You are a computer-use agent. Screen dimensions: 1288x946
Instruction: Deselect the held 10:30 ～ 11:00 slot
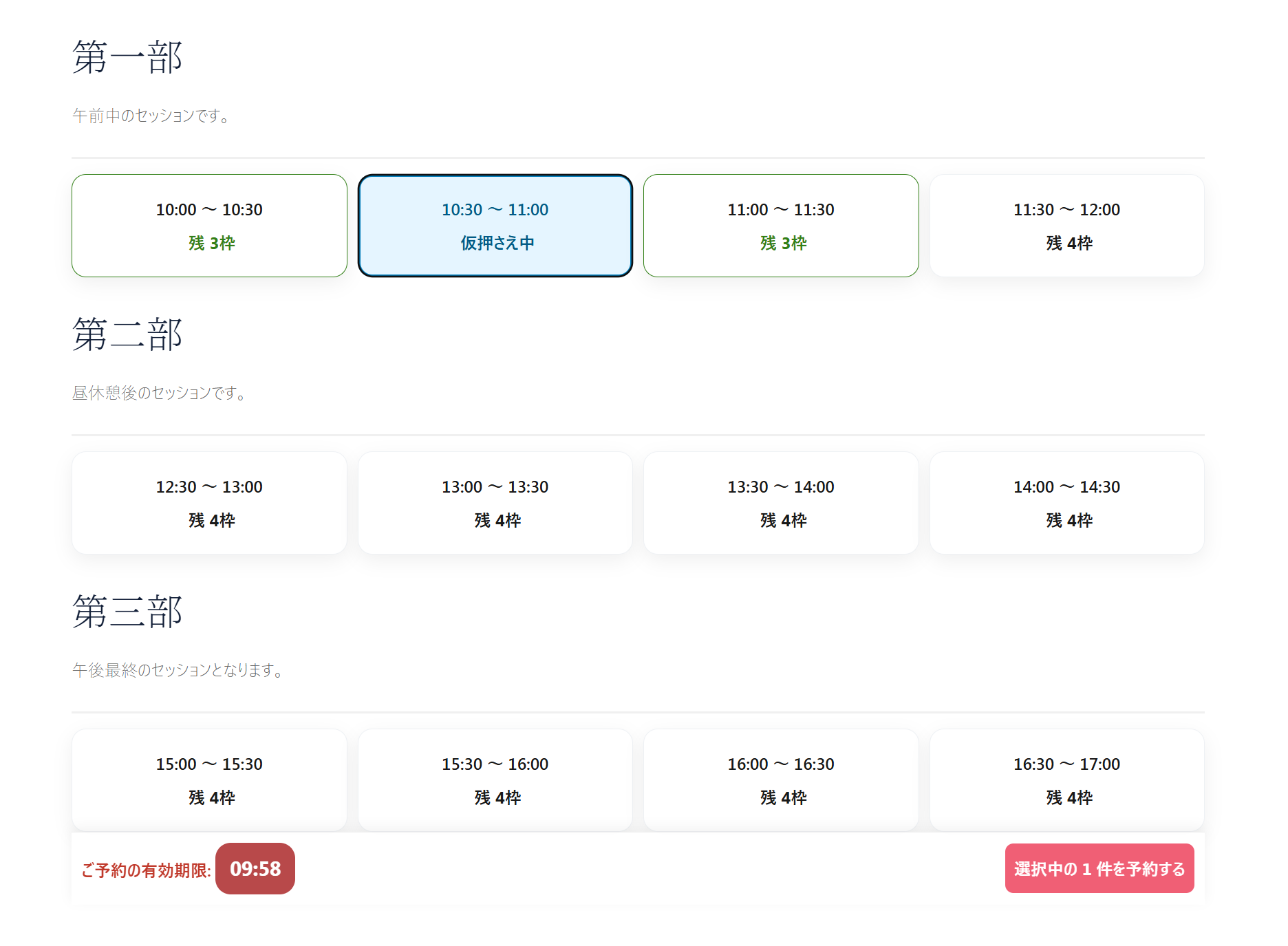pyautogui.click(x=495, y=226)
